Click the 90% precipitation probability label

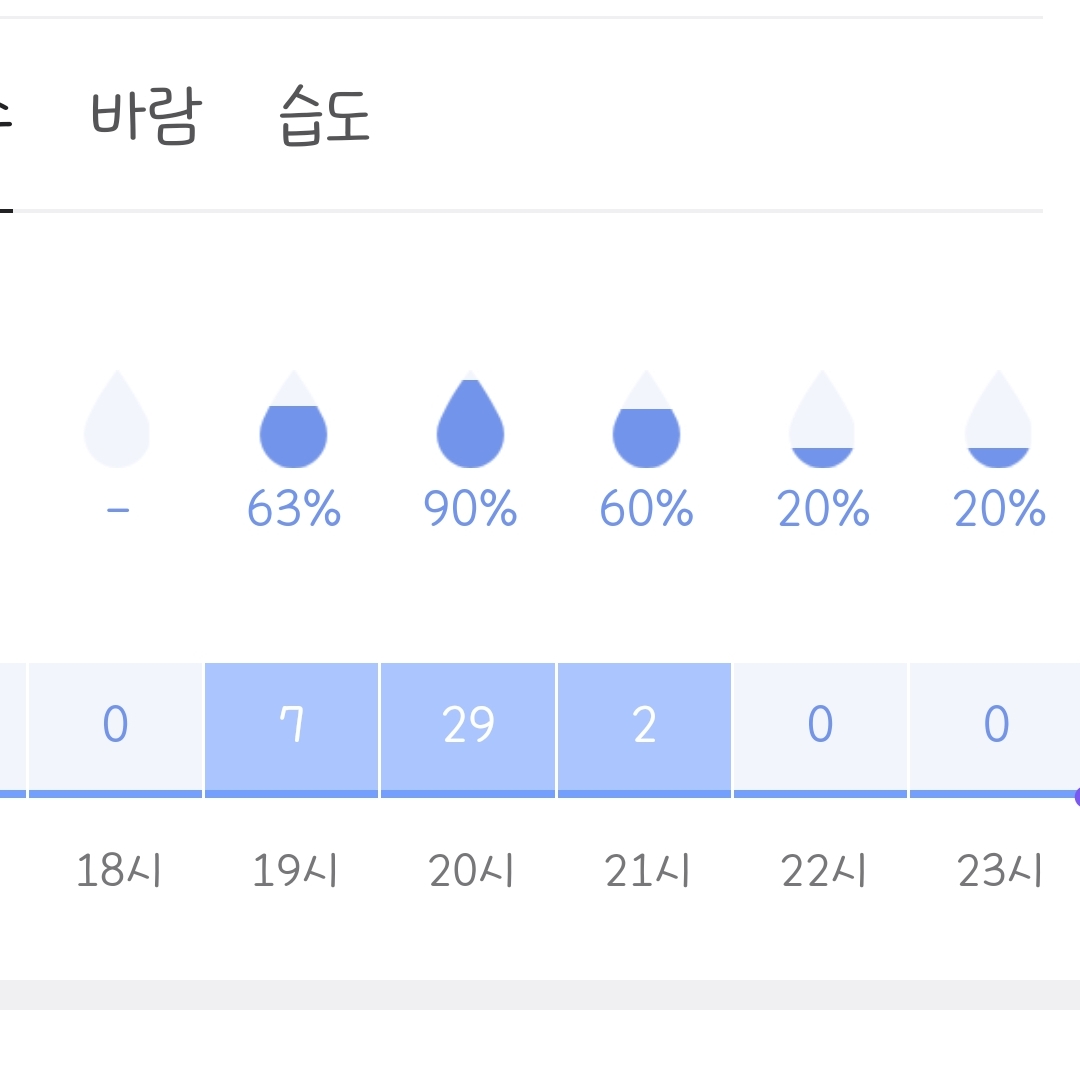click(470, 508)
